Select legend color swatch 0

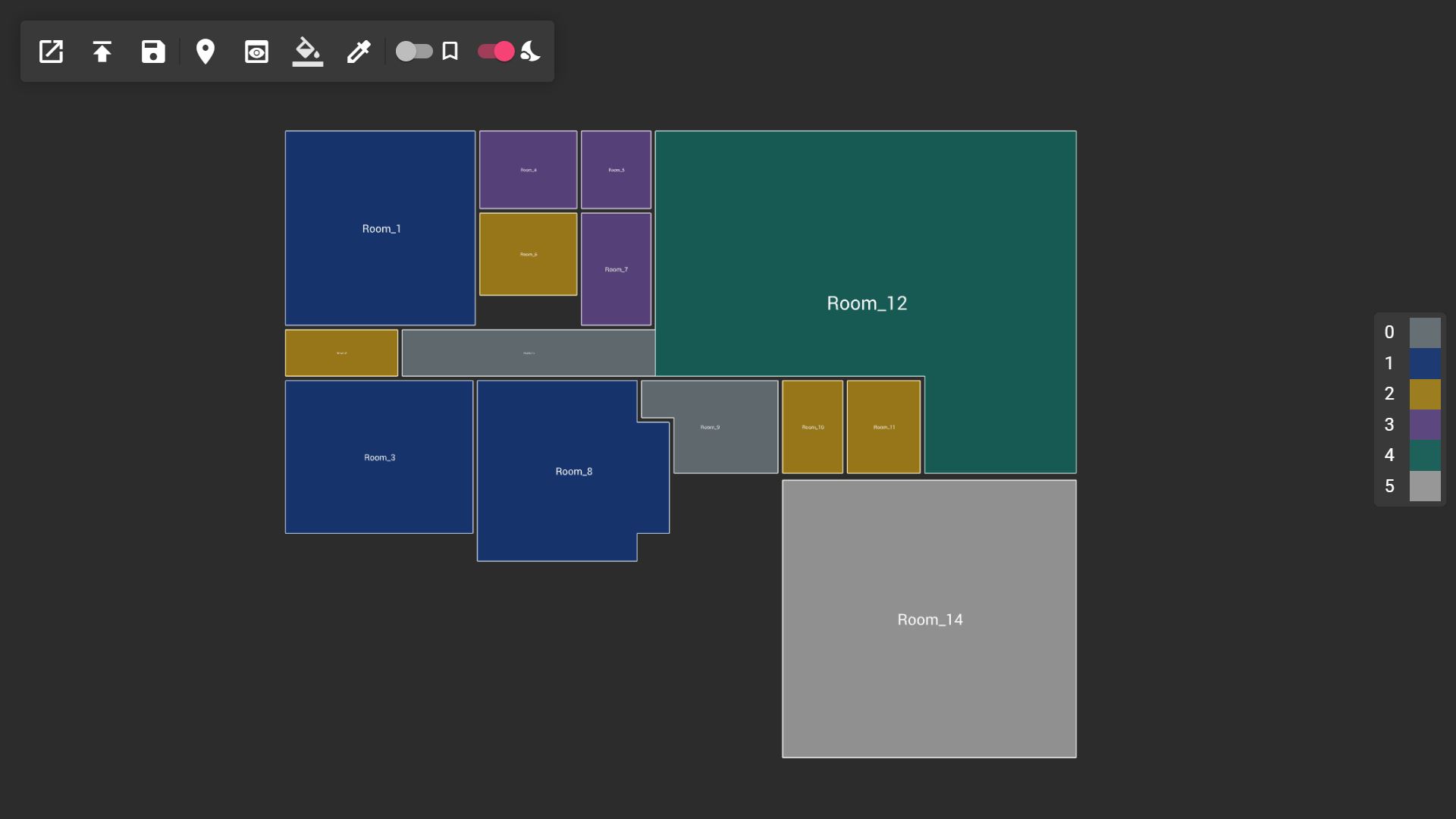tap(1424, 332)
